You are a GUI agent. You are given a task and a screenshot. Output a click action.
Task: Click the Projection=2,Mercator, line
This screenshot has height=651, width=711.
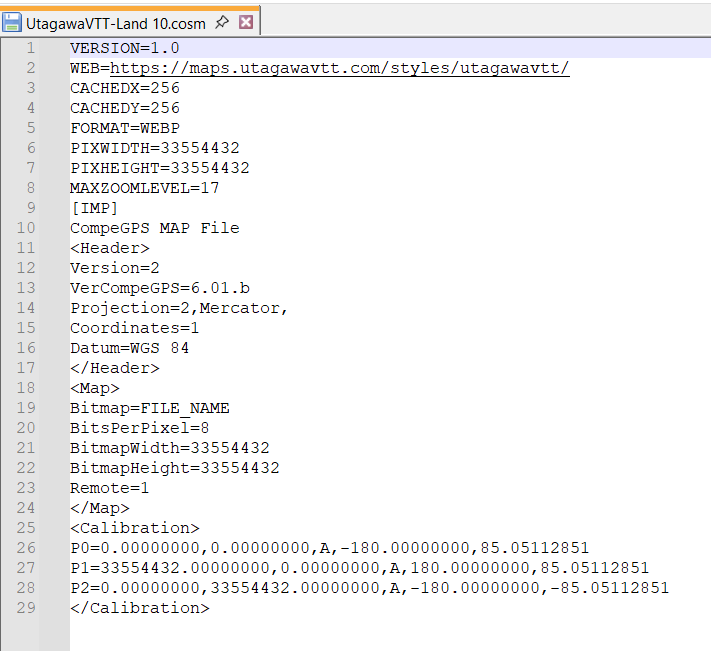point(179,308)
